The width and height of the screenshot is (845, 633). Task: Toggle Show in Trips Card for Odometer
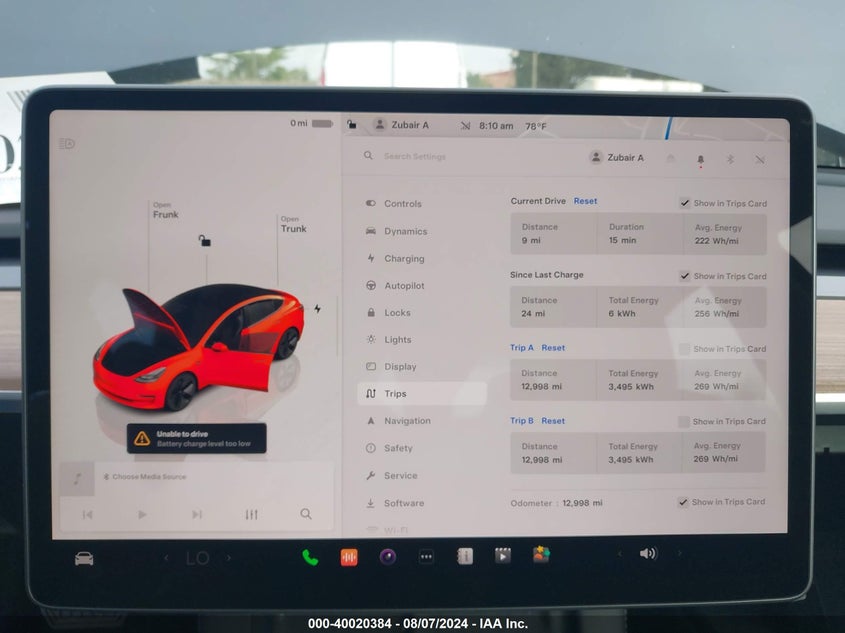(683, 502)
